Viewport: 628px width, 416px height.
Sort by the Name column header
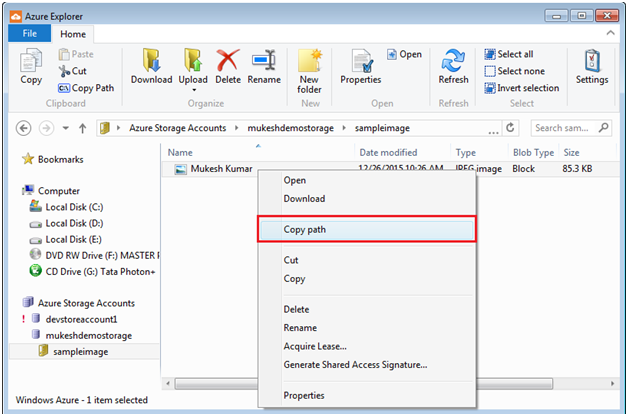point(258,153)
